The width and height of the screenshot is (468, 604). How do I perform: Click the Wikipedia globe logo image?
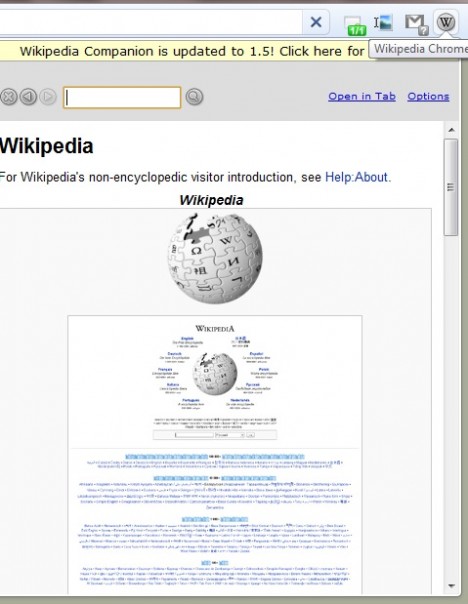click(215, 258)
